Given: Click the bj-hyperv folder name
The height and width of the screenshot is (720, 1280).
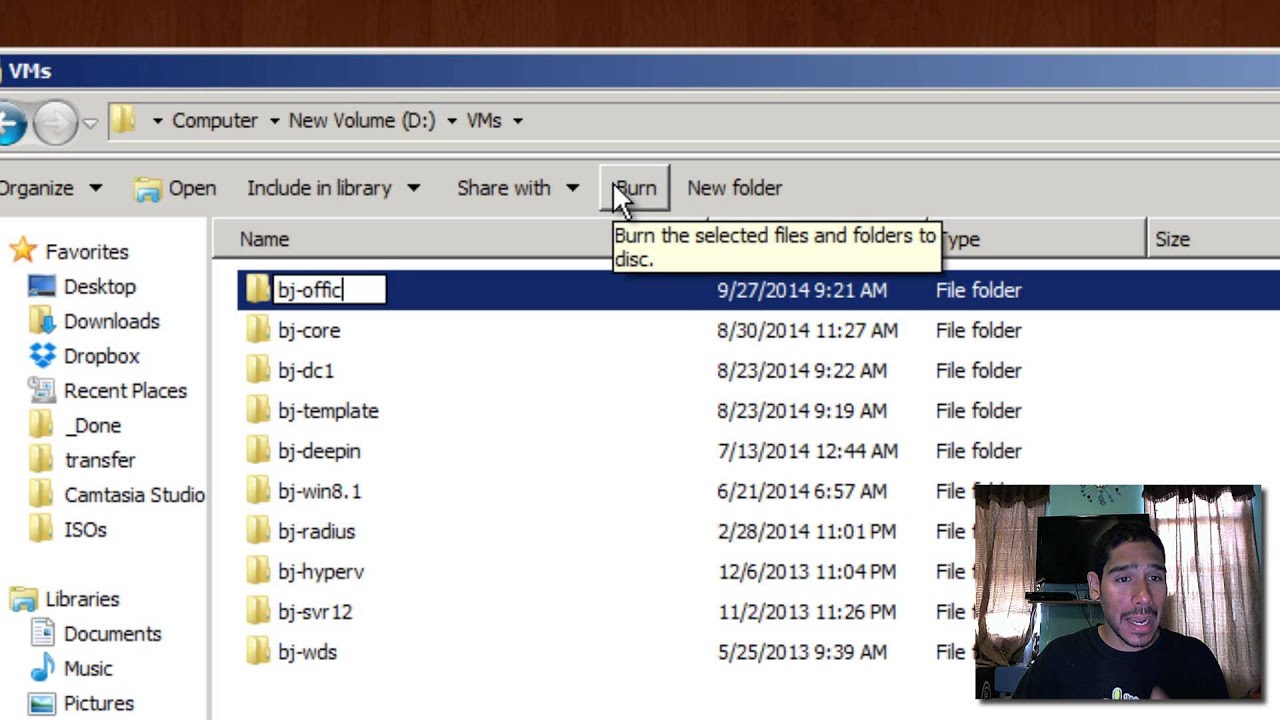Looking at the screenshot, I should pyautogui.click(x=321, y=572).
